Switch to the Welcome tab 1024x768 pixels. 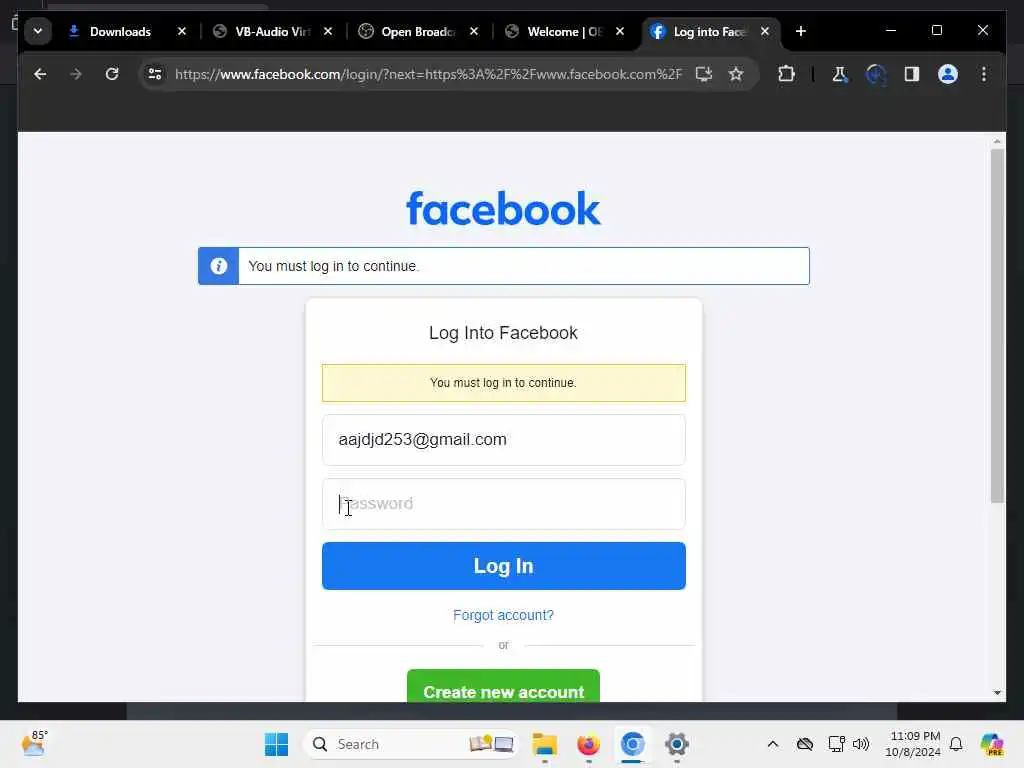pyautogui.click(x=565, y=31)
